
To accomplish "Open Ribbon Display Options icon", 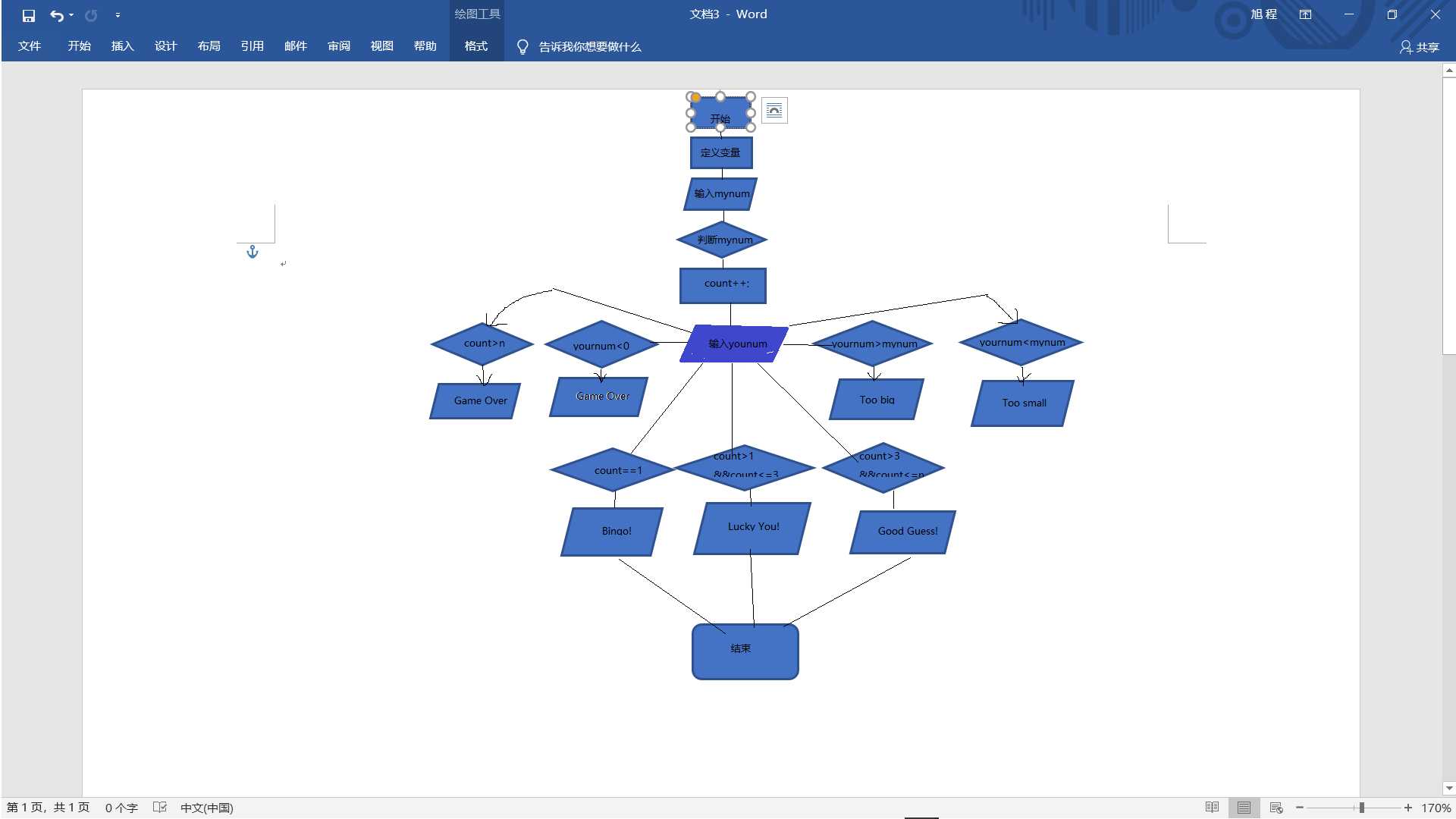I will [x=1305, y=14].
